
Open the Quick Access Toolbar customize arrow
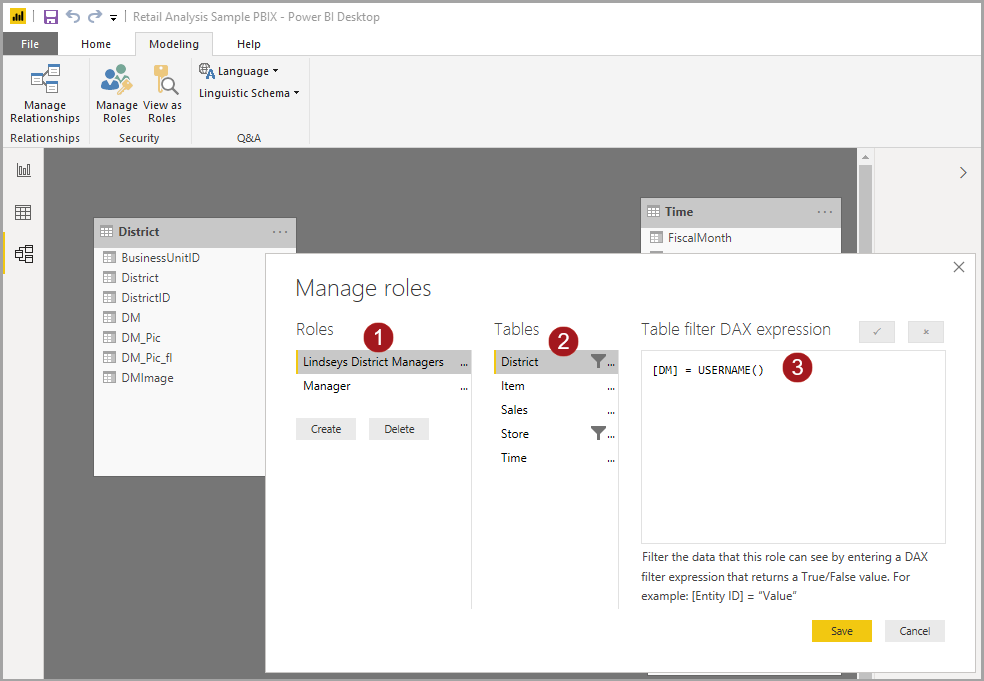coord(114,18)
